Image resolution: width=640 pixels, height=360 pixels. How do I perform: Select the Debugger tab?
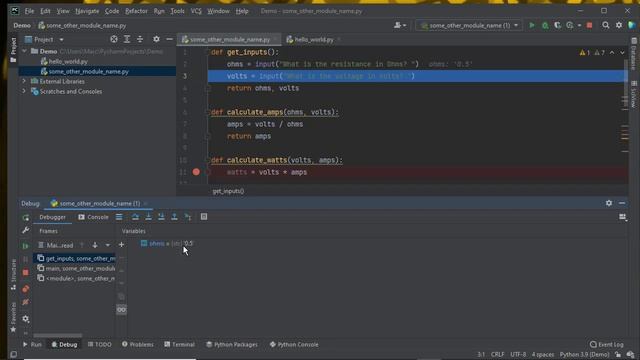tap(53, 217)
